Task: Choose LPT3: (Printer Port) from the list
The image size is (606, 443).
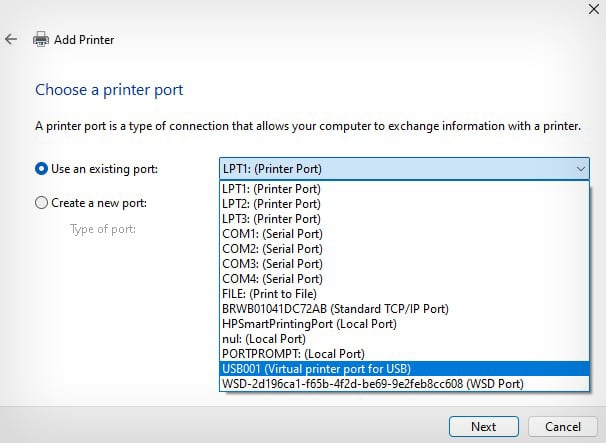Action: pos(272,218)
